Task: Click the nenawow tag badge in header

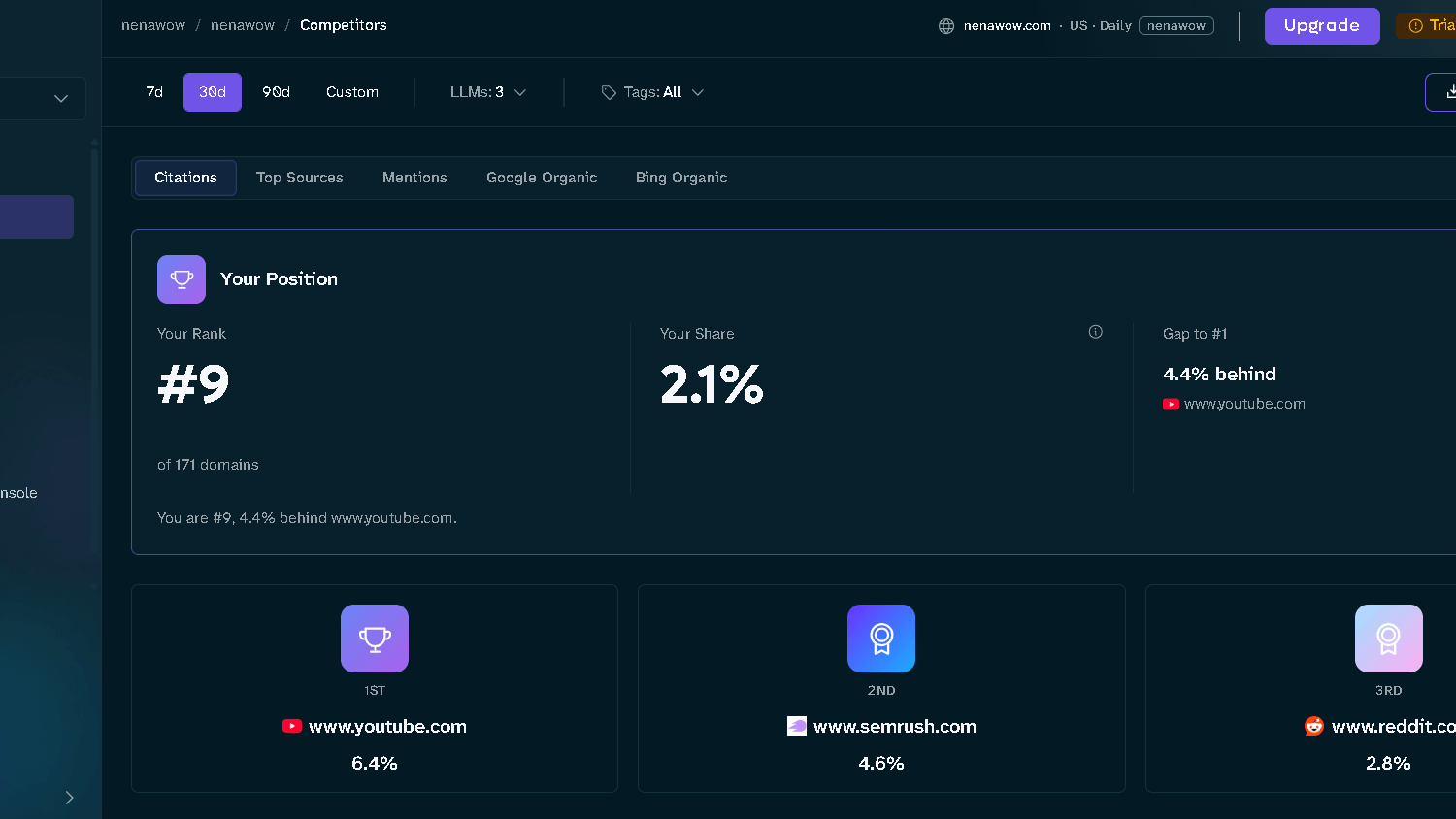Action: tap(1176, 26)
